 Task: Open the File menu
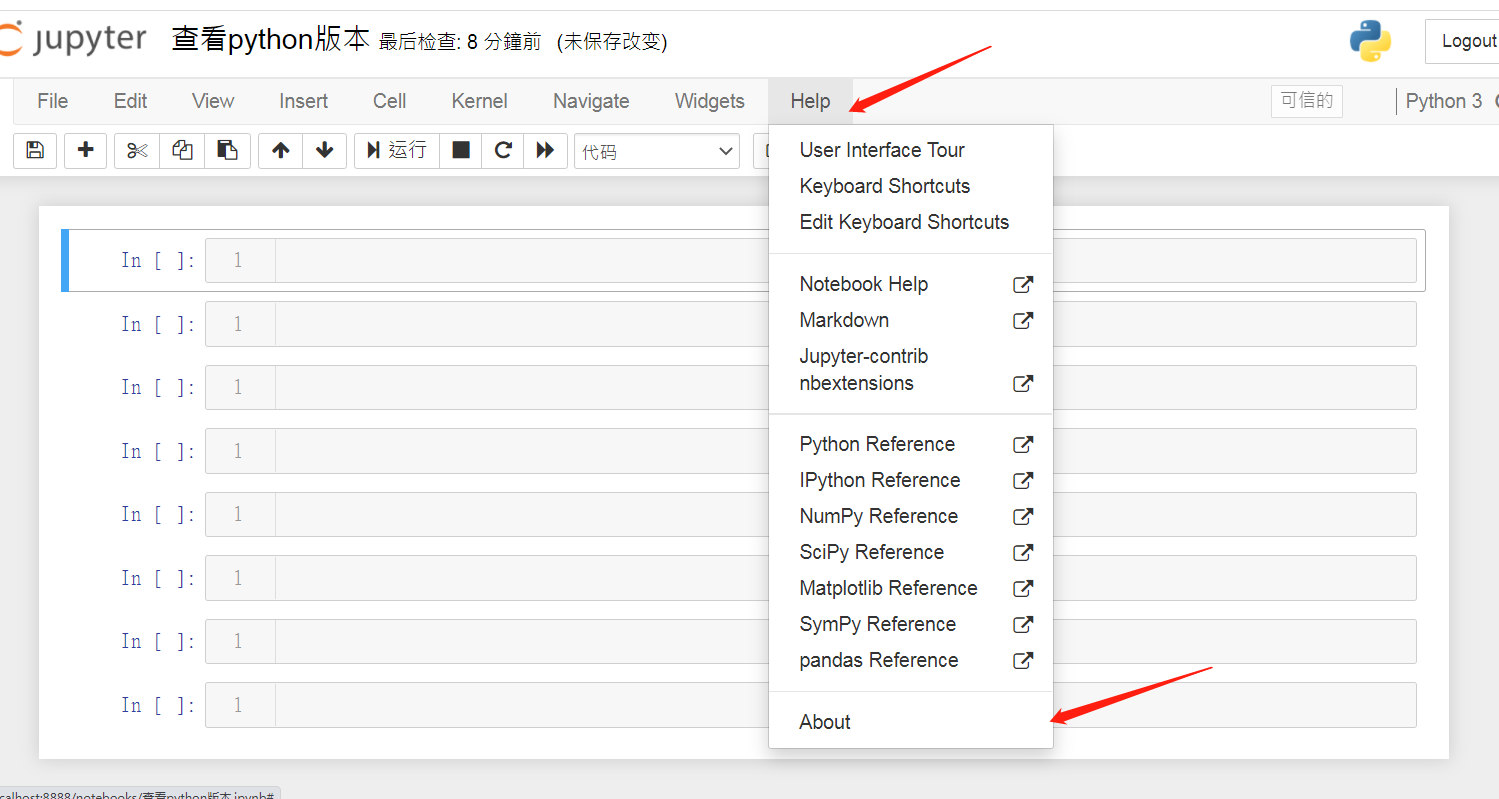(52, 101)
